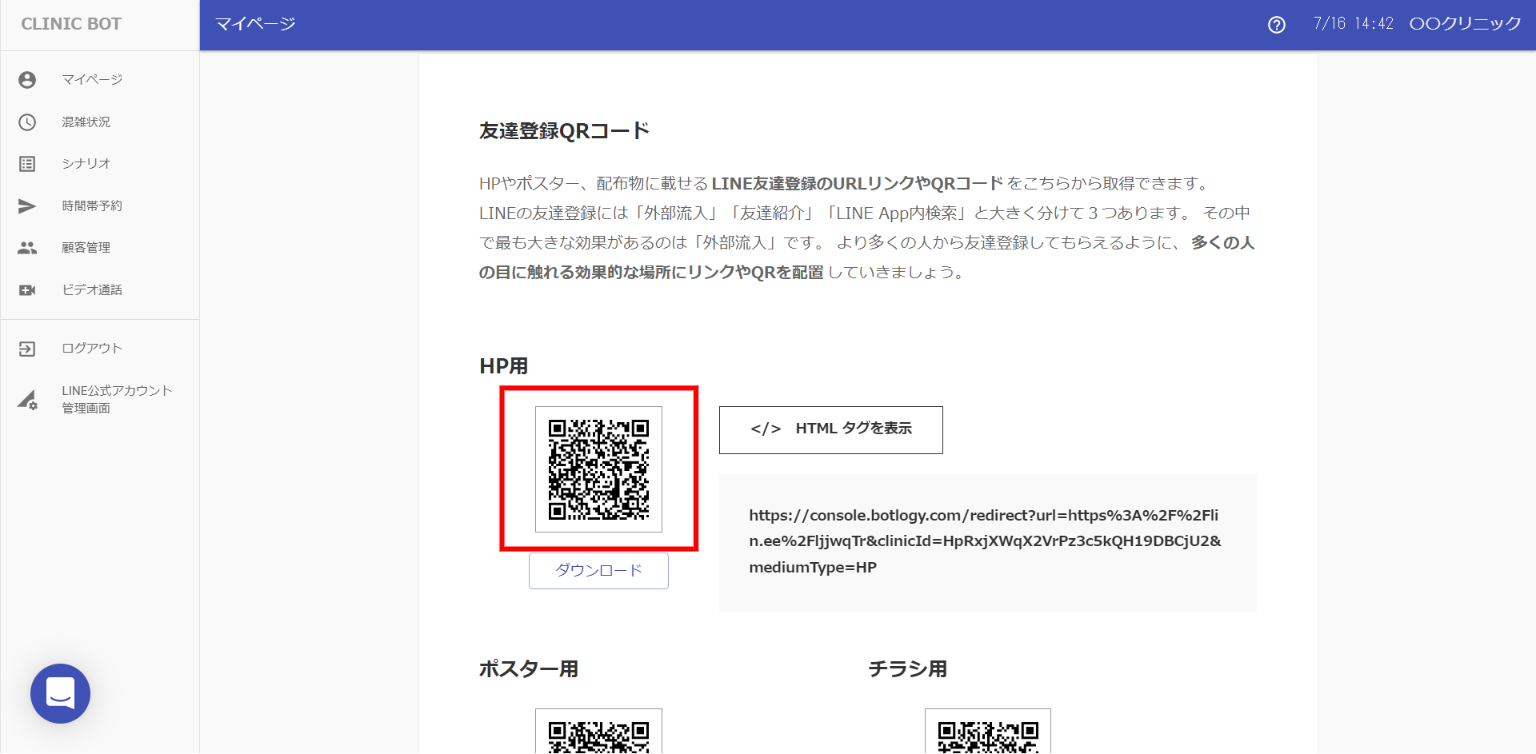Click the ポスター用 QR code image
This screenshot has height=754, width=1536.
pos(599,731)
